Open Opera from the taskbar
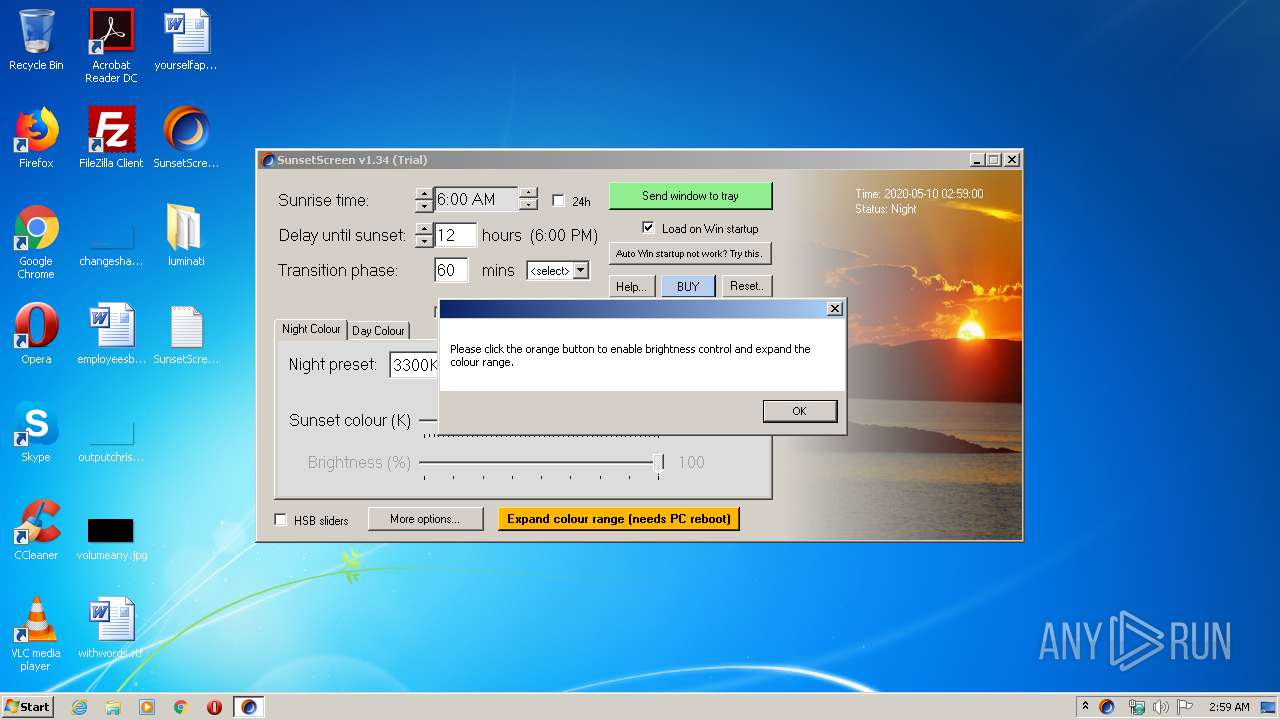The width and height of the screenshot is (1280, 720). (214, 707)
